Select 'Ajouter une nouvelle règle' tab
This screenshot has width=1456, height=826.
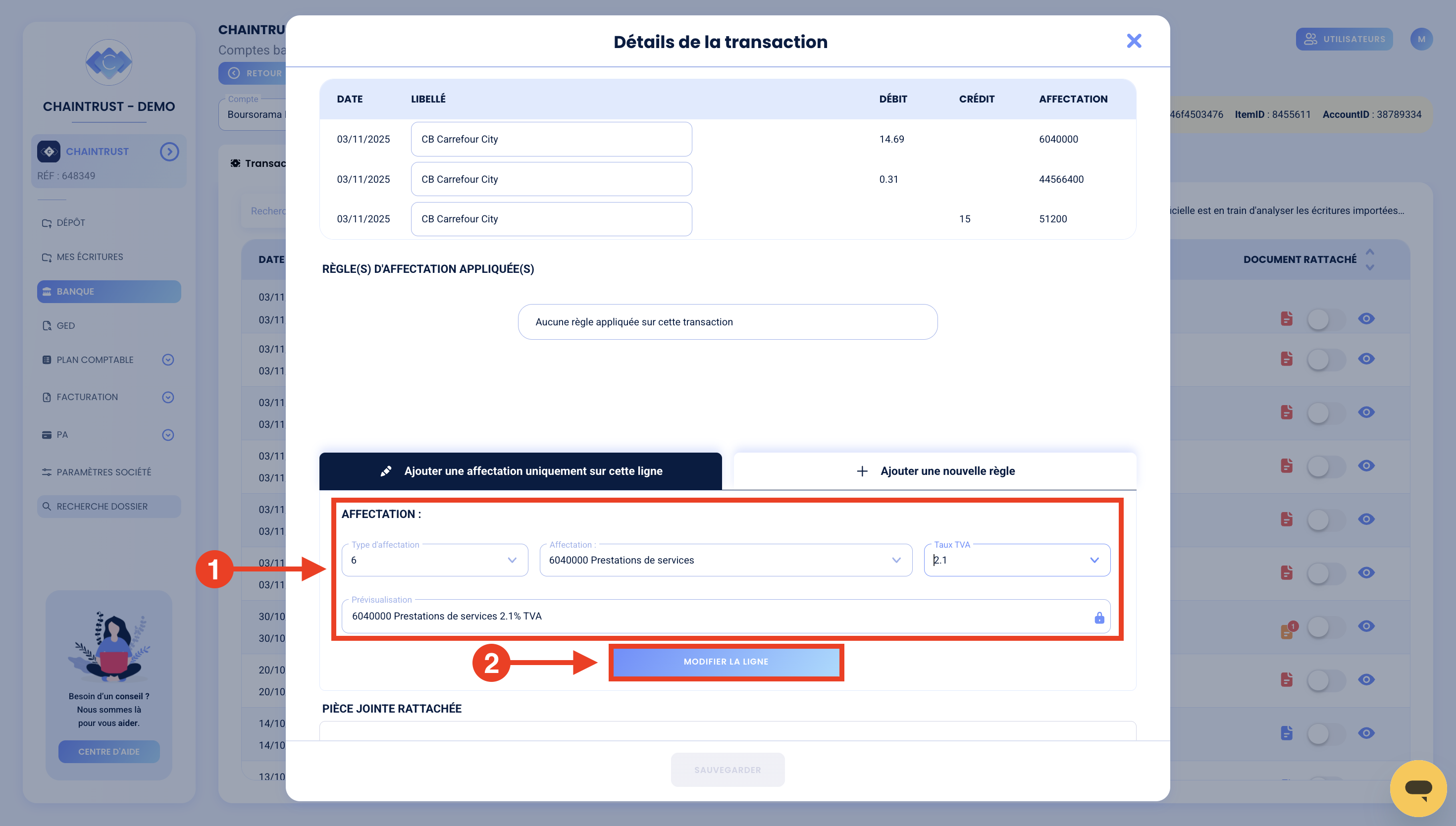pyautogui.click(x=936, y=471)
